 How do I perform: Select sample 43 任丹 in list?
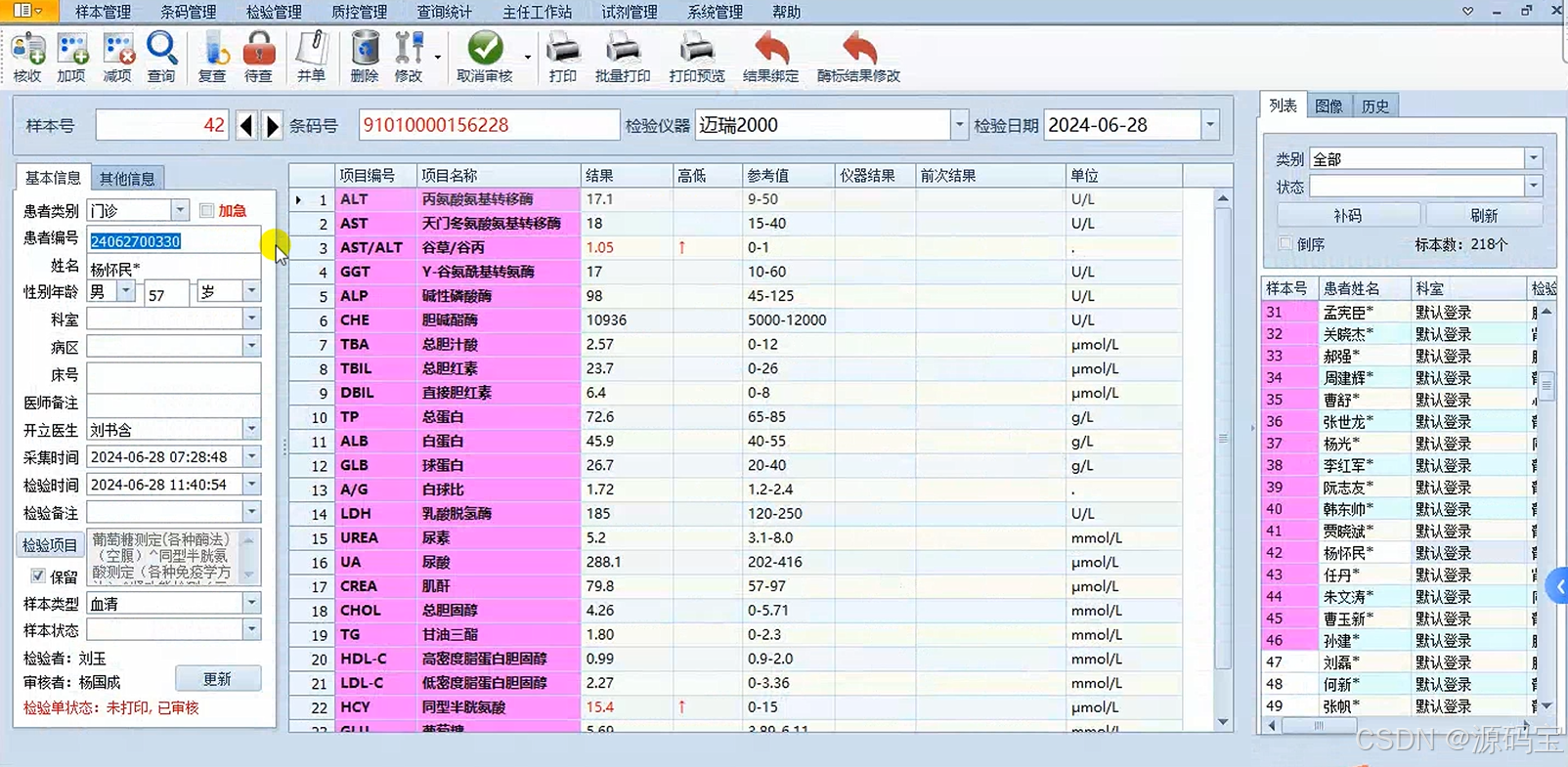click(x=1401, y=575)
